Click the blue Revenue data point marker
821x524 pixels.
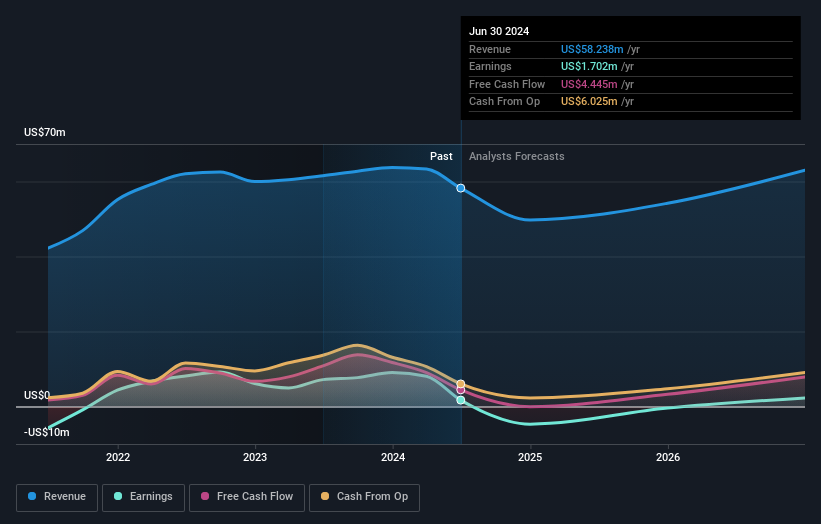(x=461, y=188)
